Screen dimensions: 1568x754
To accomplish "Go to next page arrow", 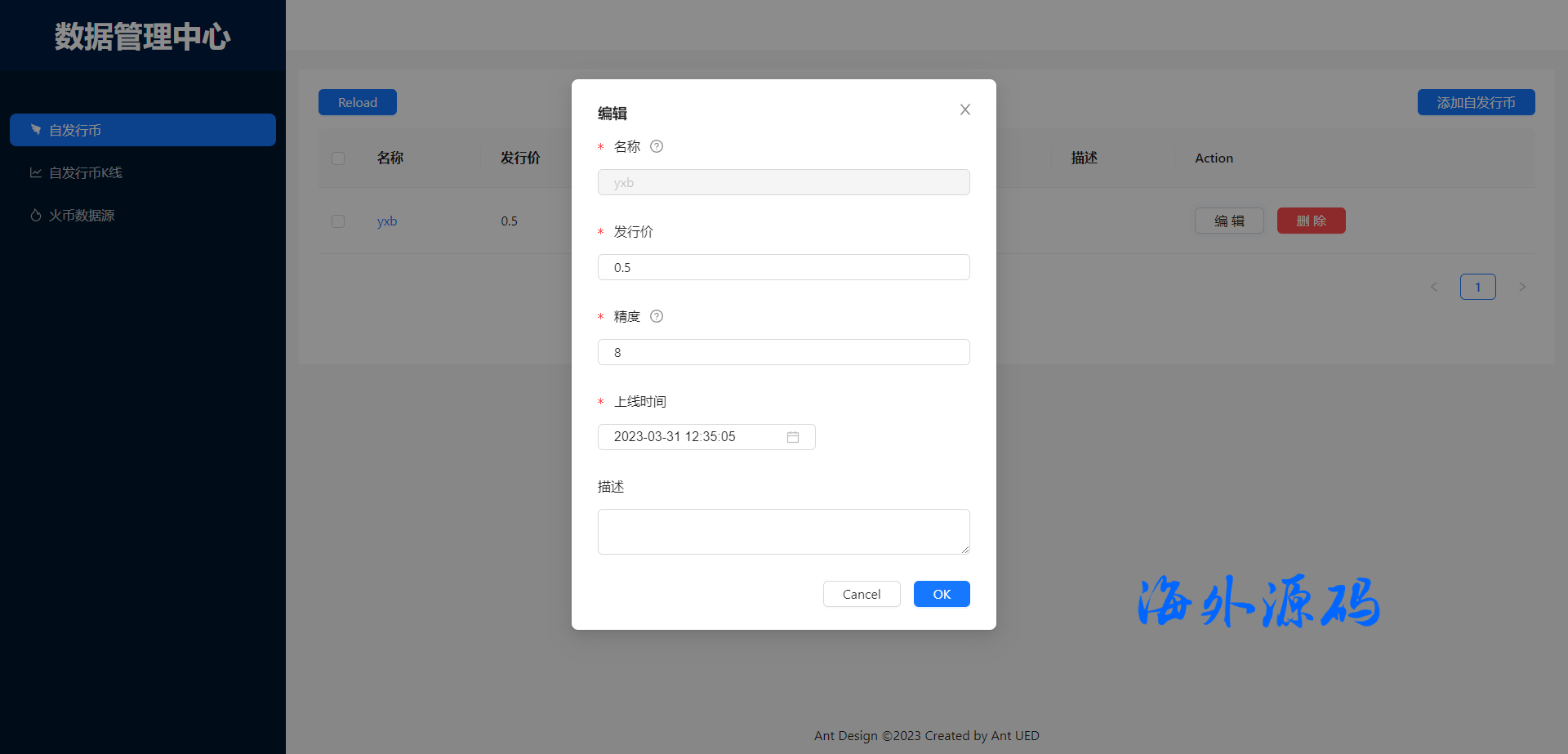I will [x=1521, y=287].
